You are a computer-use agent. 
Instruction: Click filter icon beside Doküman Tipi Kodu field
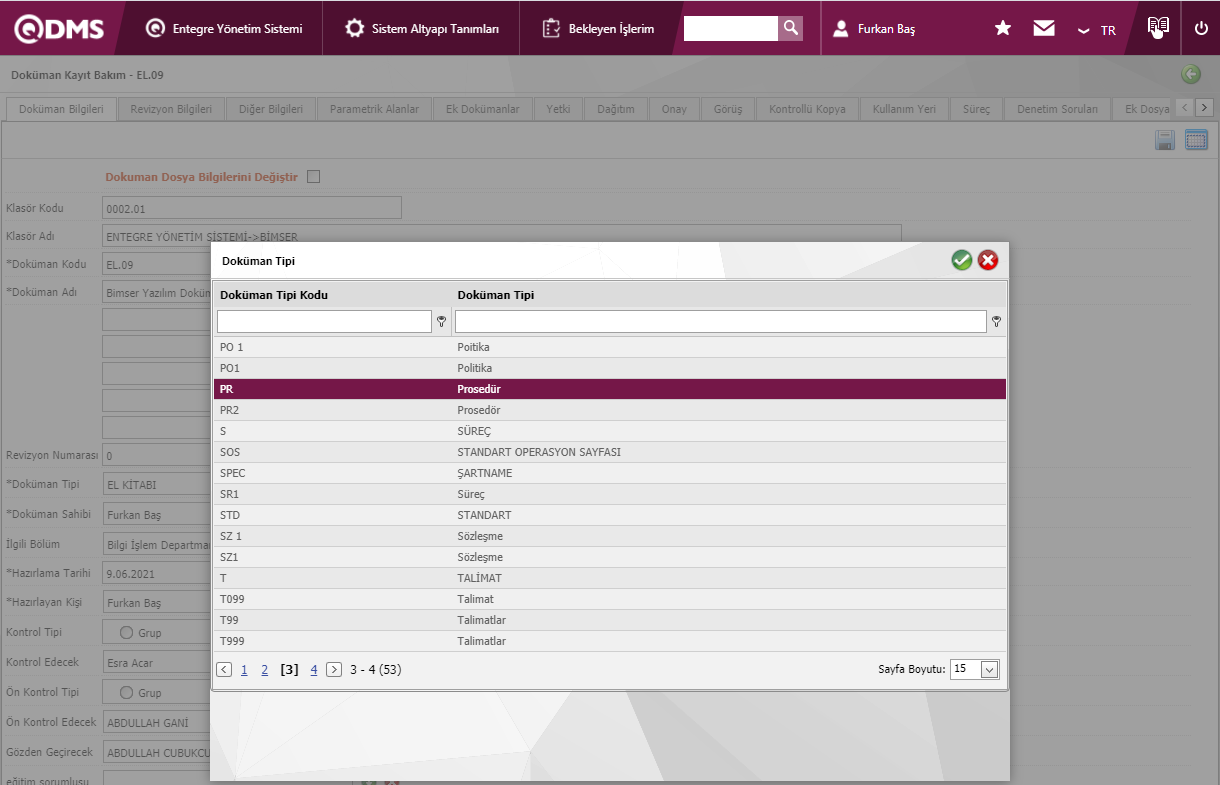tap(441, 322)
